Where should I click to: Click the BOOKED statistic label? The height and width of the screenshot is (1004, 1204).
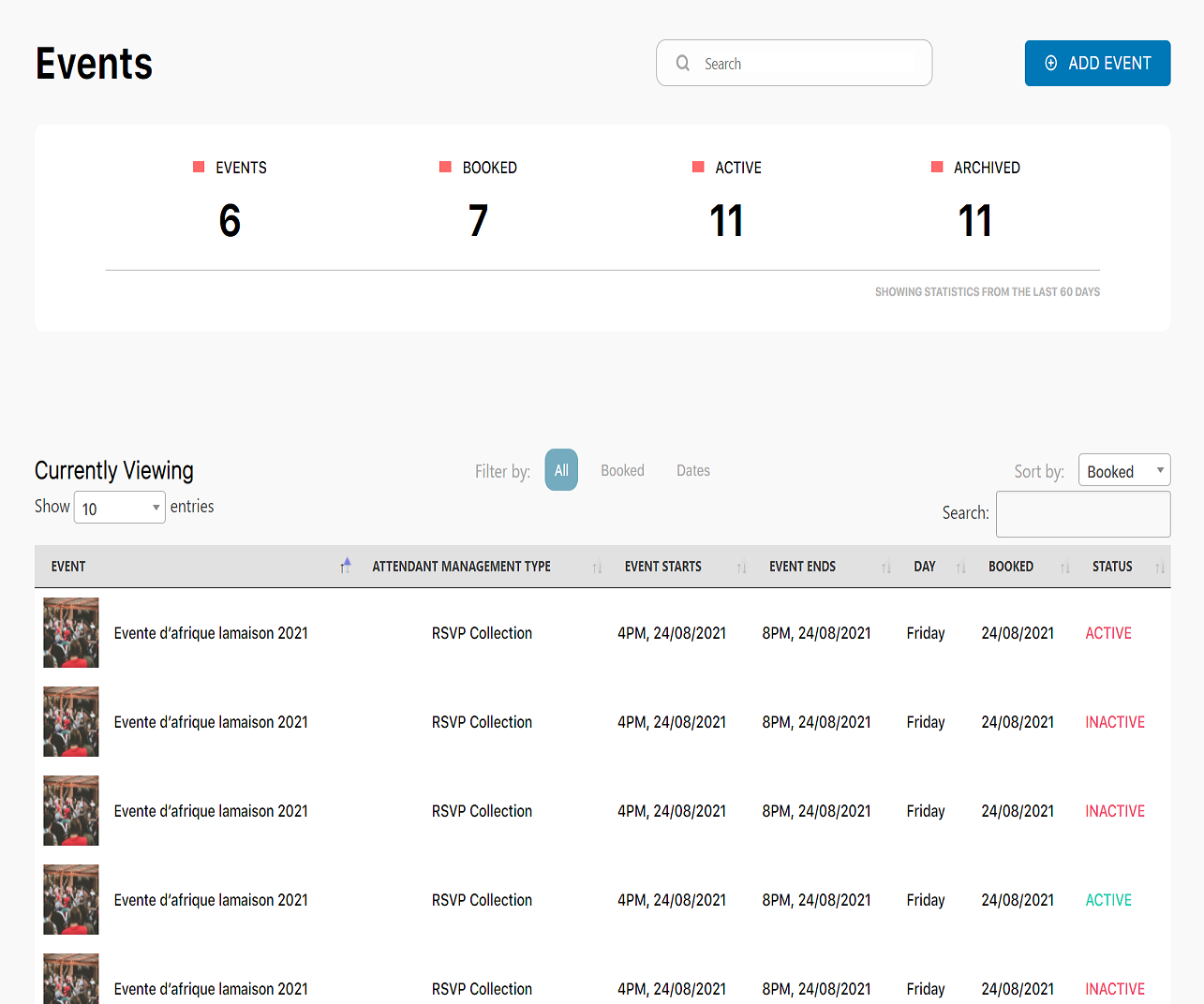click(x=490, y=168)
